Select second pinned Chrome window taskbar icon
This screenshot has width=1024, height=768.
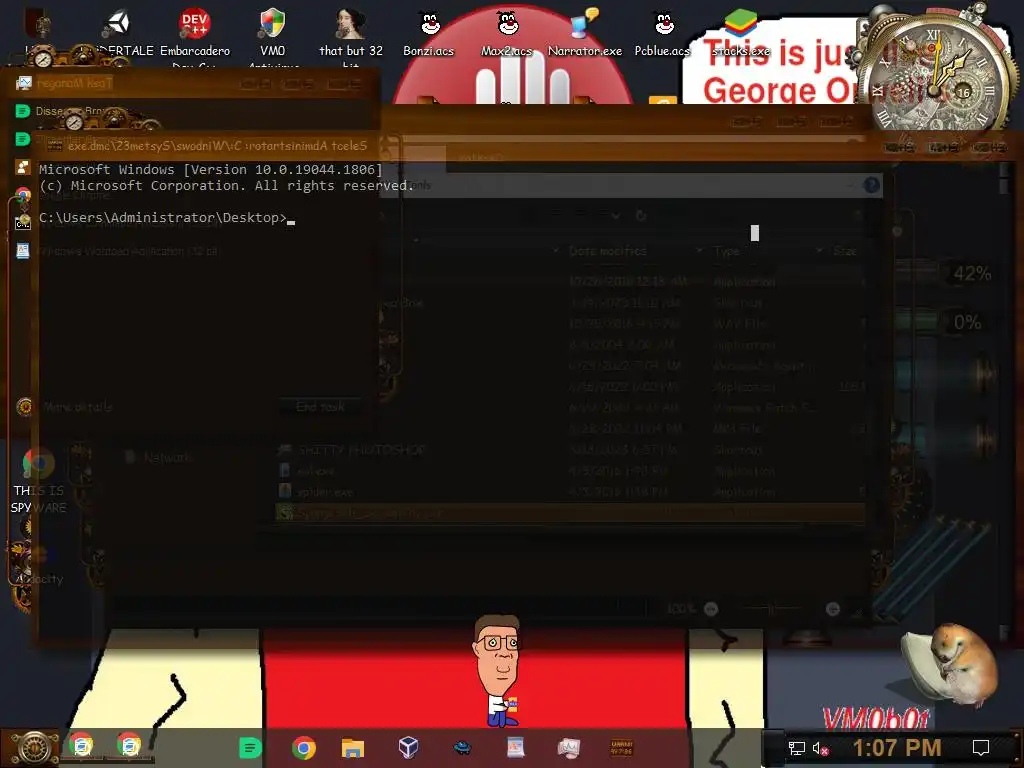[x=129, y=746]
